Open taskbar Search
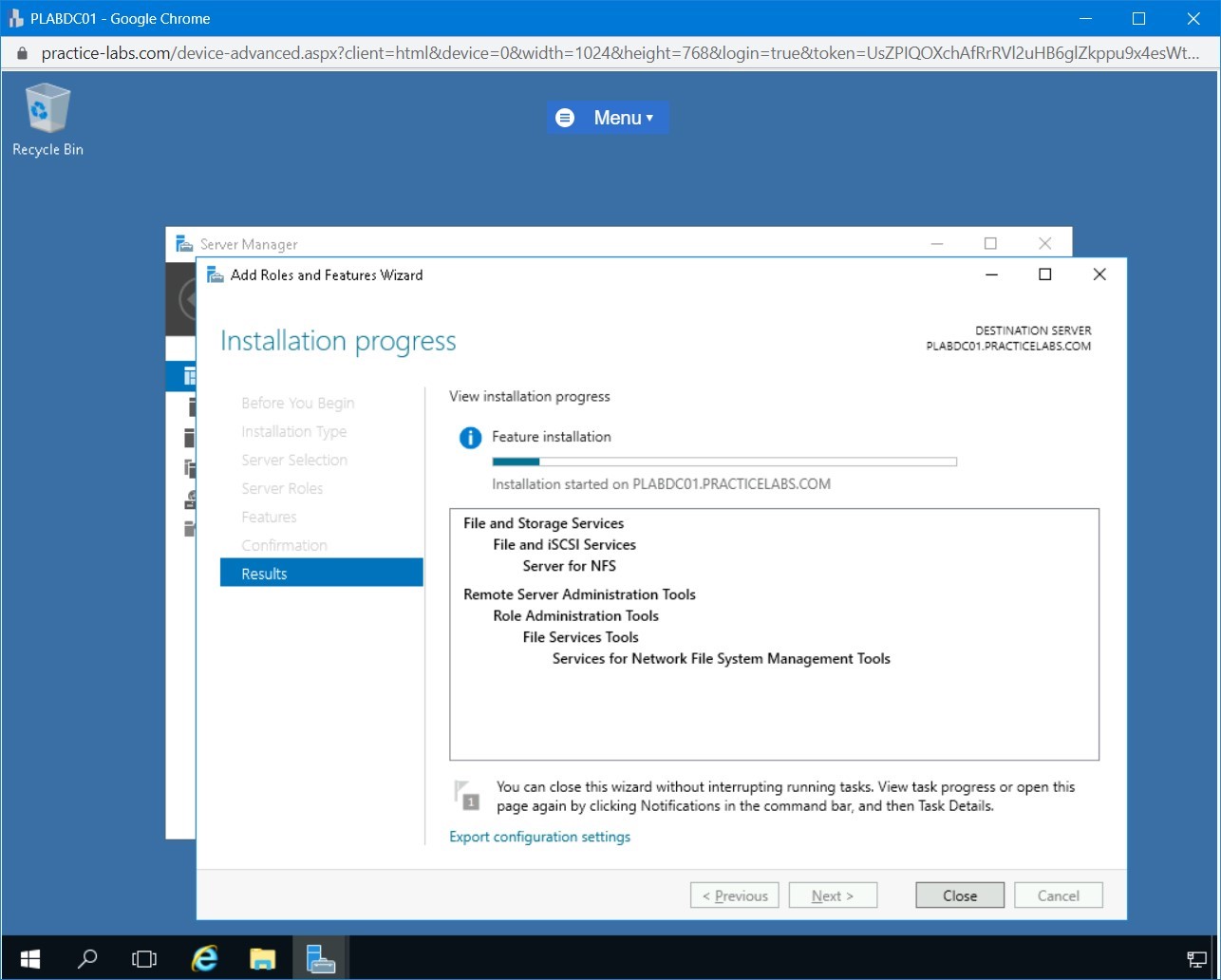 (x=87, y=958)
